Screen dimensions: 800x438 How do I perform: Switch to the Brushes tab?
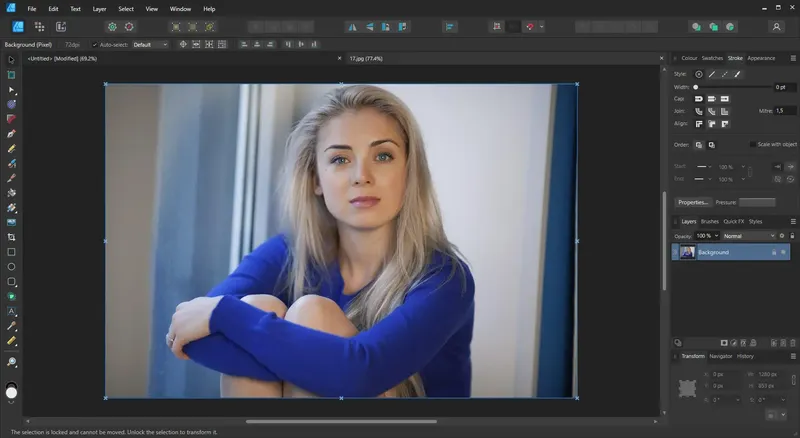[709, 222]
